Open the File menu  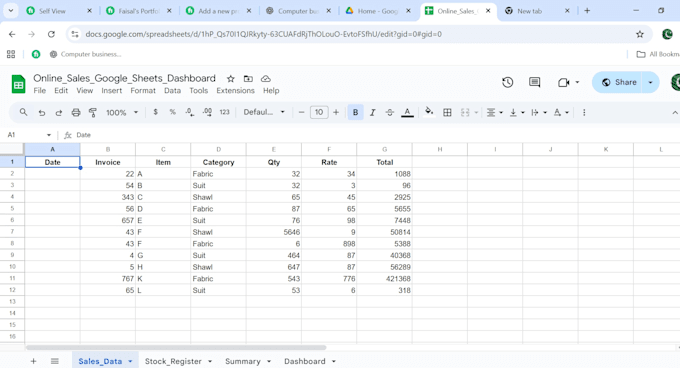pos(39,91)
